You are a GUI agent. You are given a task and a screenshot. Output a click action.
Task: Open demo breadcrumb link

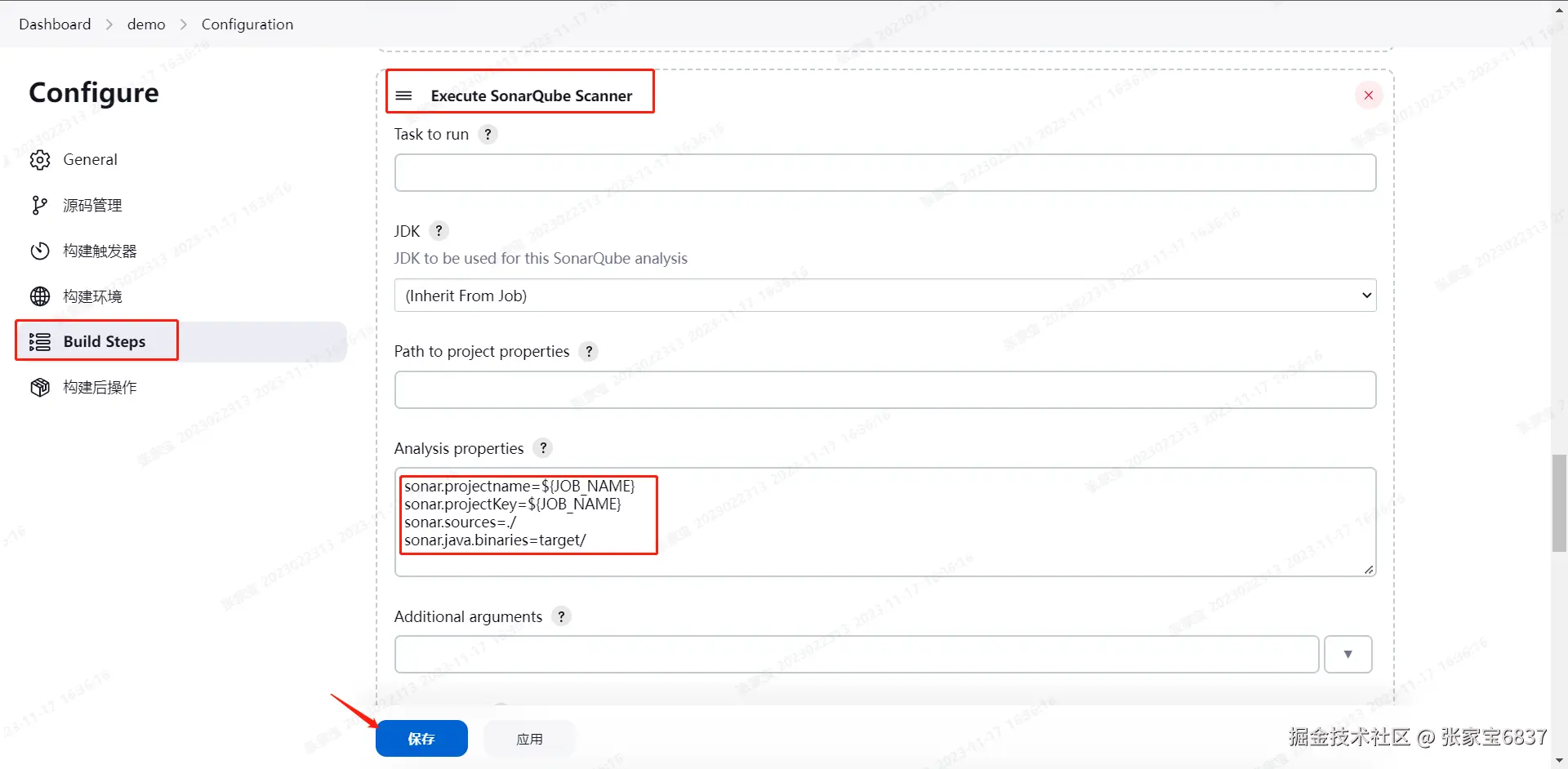(146, 24)
